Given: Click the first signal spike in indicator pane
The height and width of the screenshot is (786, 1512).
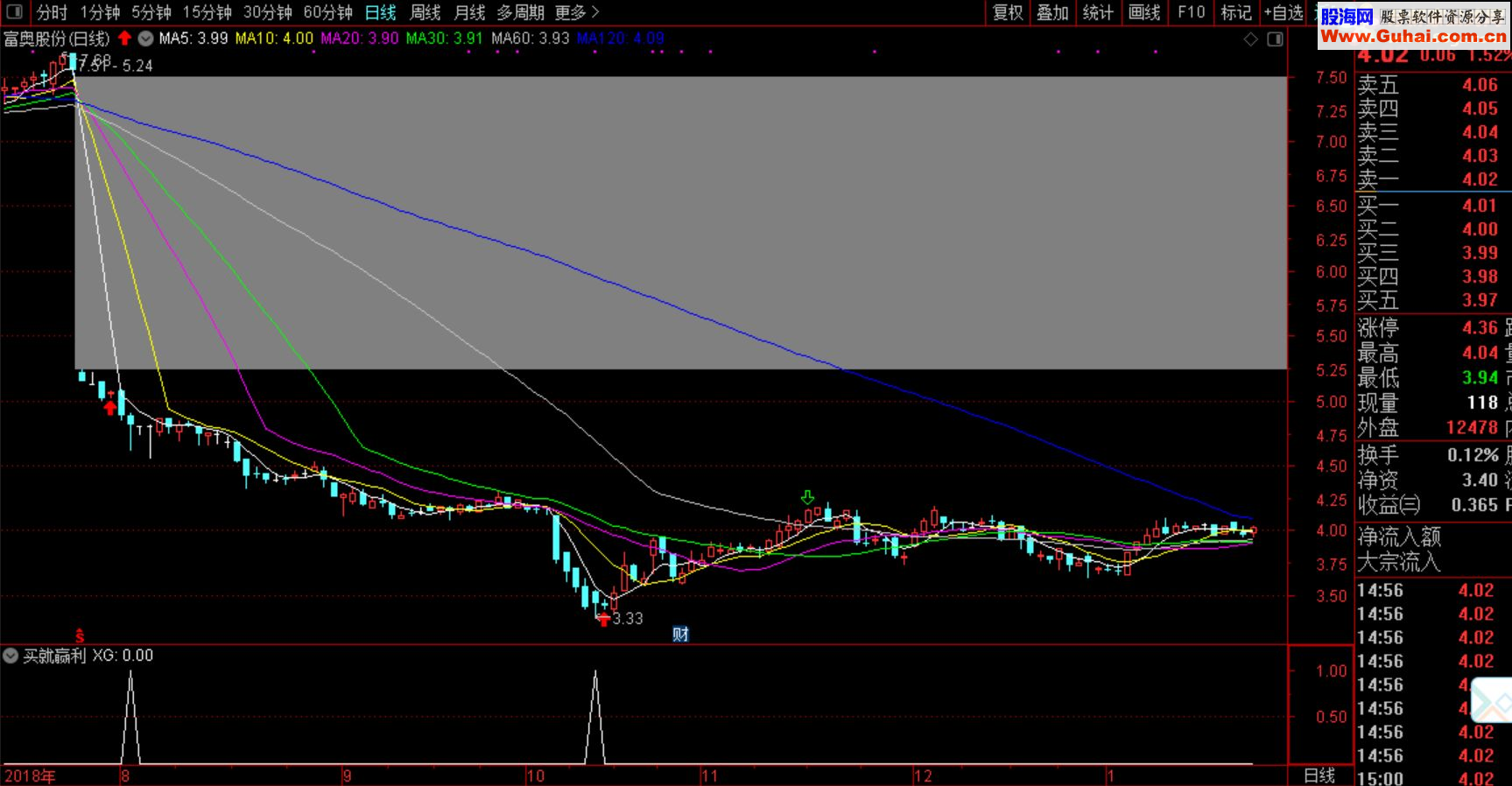Looking at the screenshot, I should pyautogui.click(x=130, y=716).
